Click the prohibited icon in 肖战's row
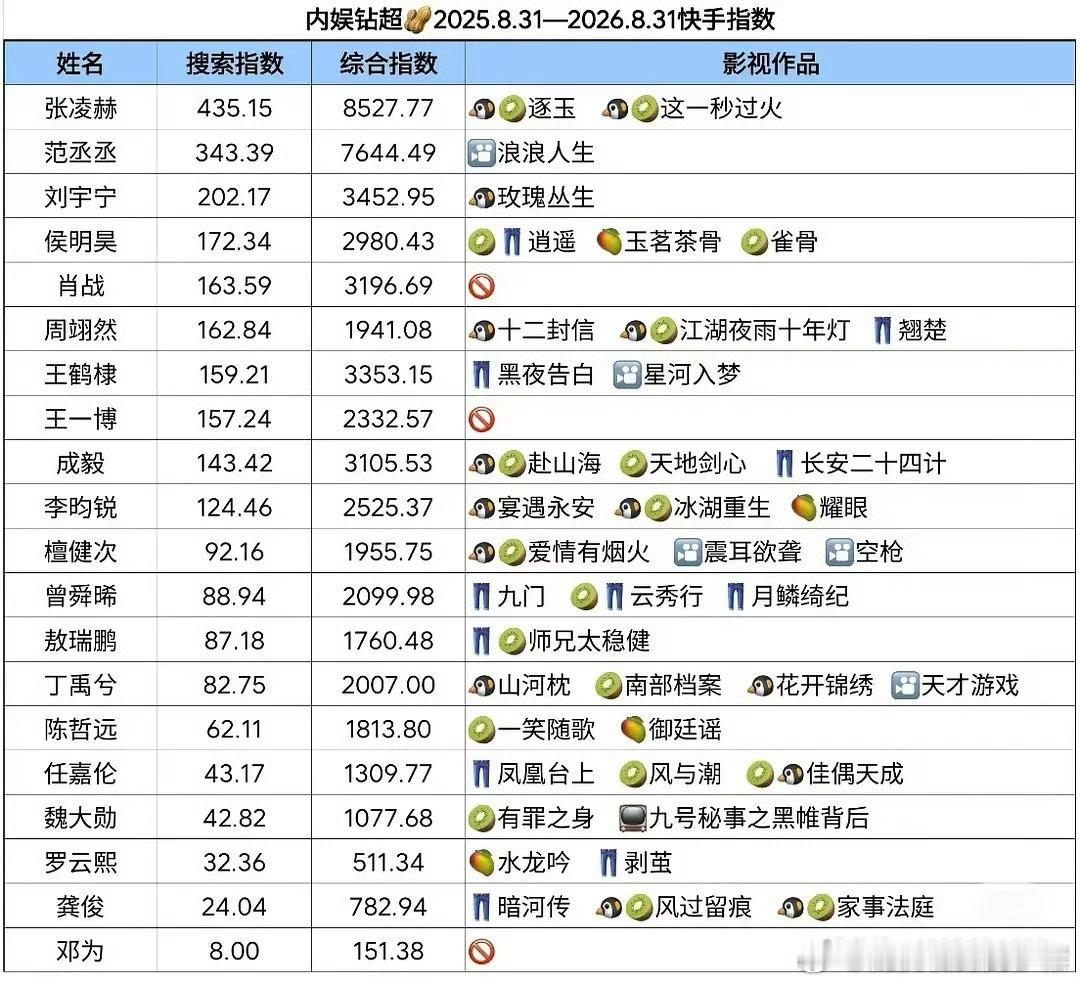 tap(481, 286)
